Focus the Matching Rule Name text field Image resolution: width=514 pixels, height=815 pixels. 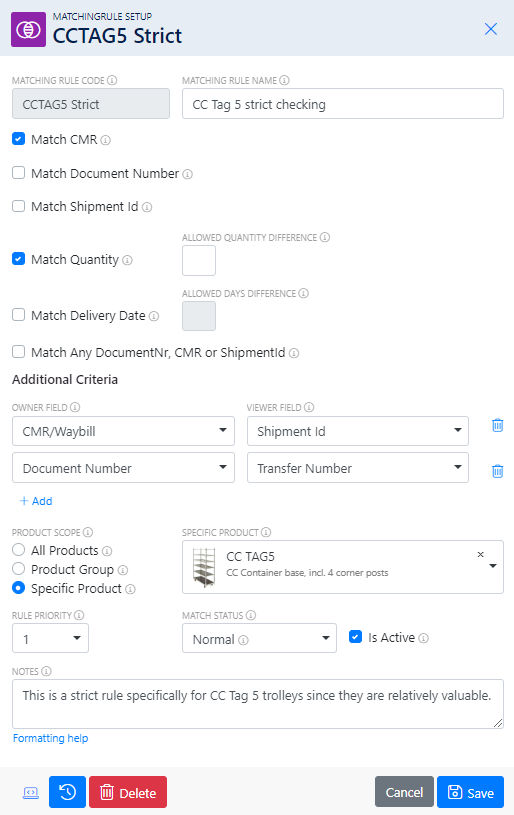(x=342, y=104)
